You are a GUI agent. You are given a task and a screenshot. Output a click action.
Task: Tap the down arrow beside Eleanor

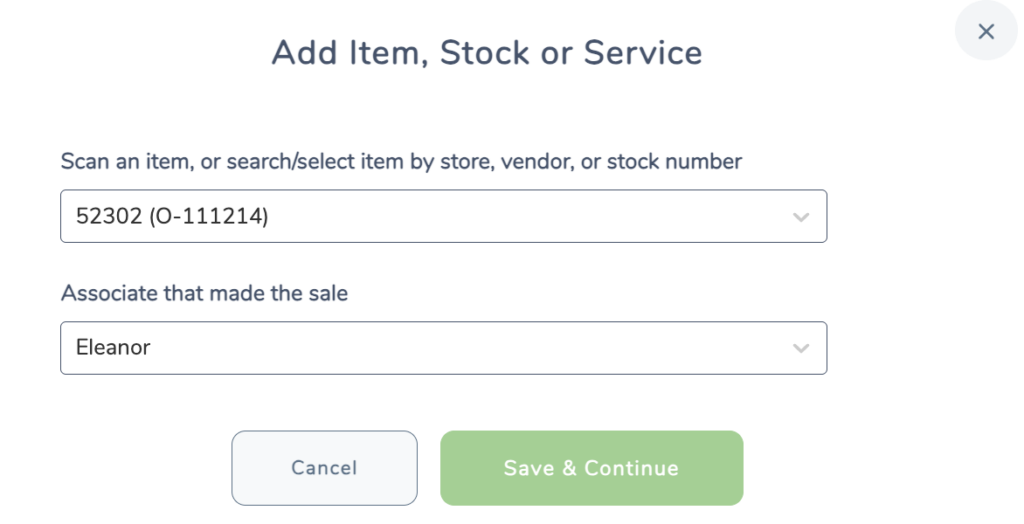801,348
